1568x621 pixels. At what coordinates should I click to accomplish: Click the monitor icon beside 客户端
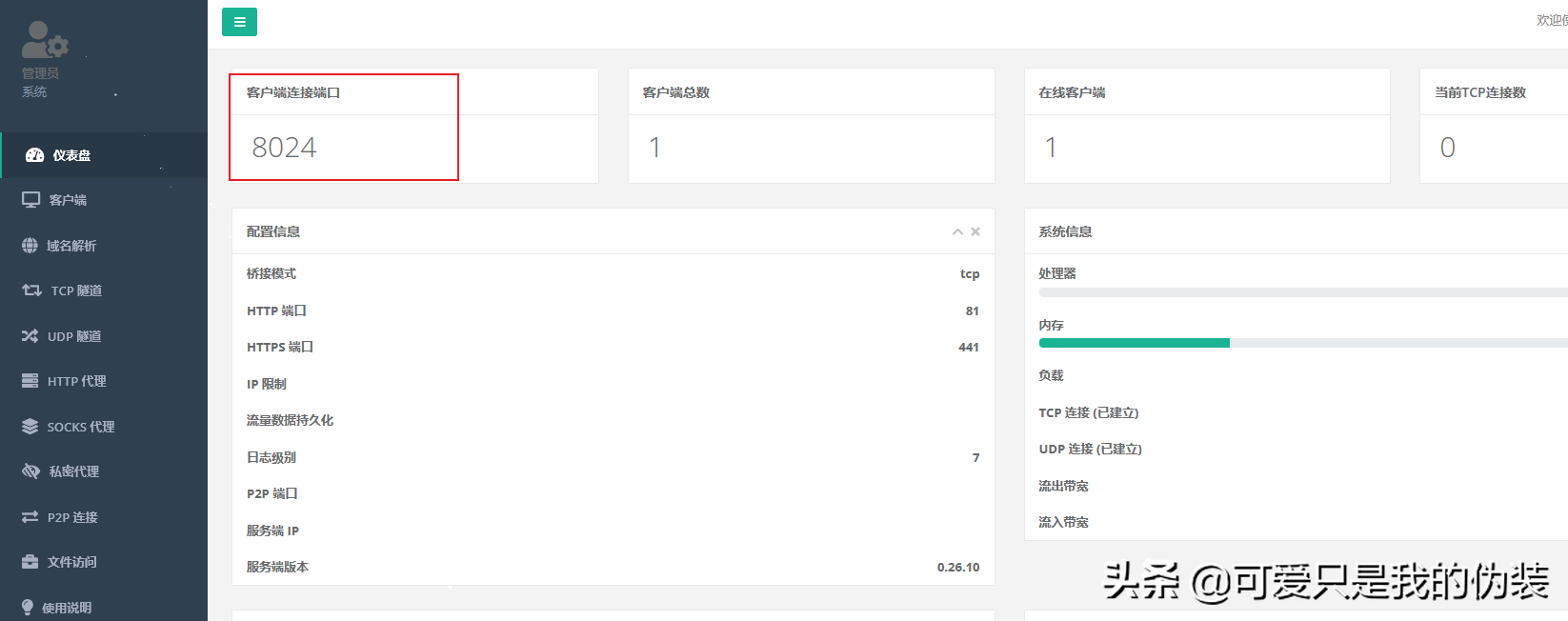[30, 200]
